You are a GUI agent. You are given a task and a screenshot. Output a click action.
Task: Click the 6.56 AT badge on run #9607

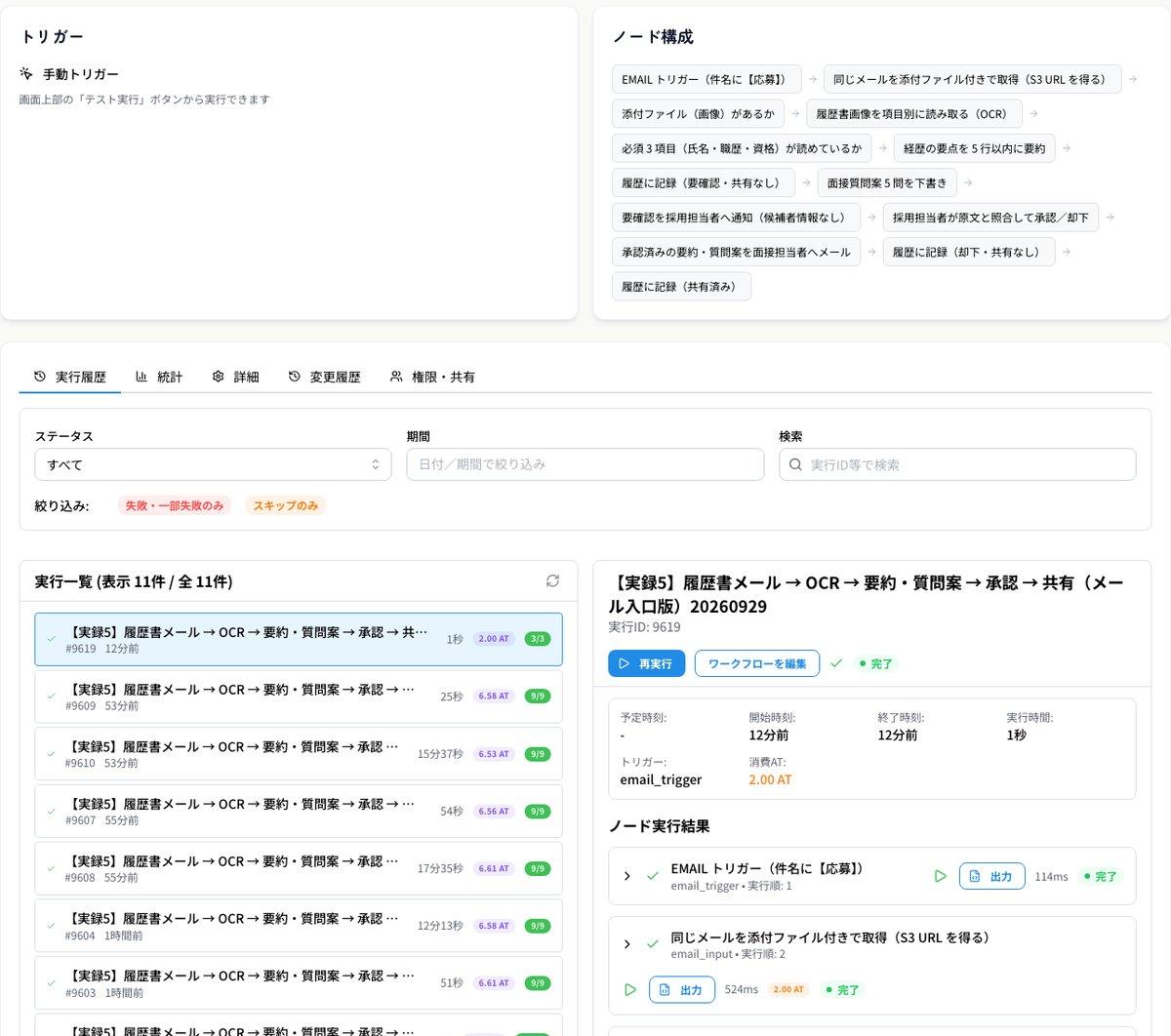click(493, 812)
